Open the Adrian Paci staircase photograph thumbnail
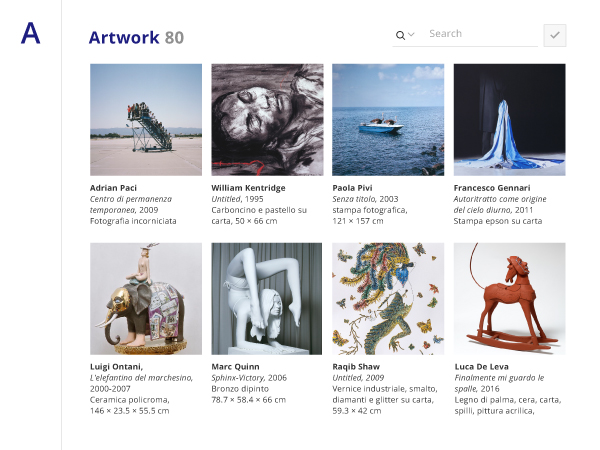 click(146, 120)
